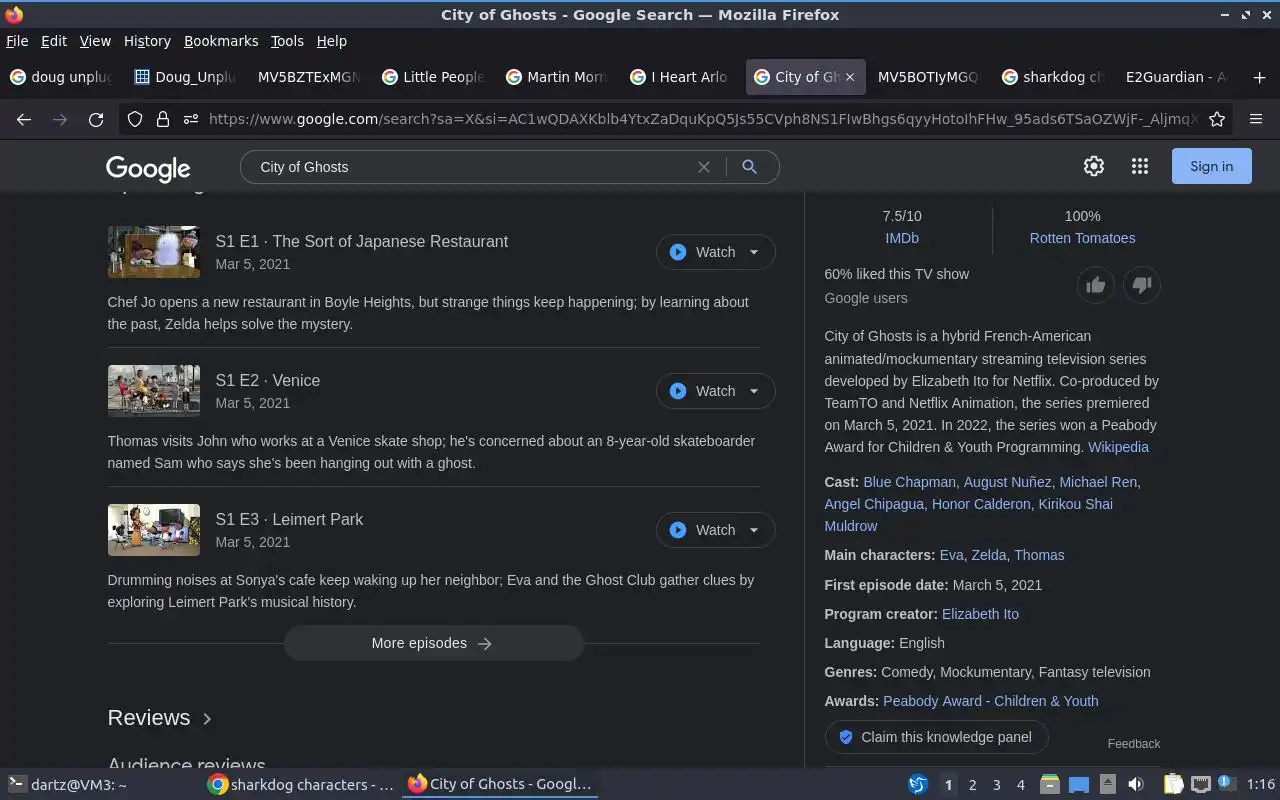Clear the Google search box
The height and width of the screenshot is (800, 1280).
click(704, 167)
